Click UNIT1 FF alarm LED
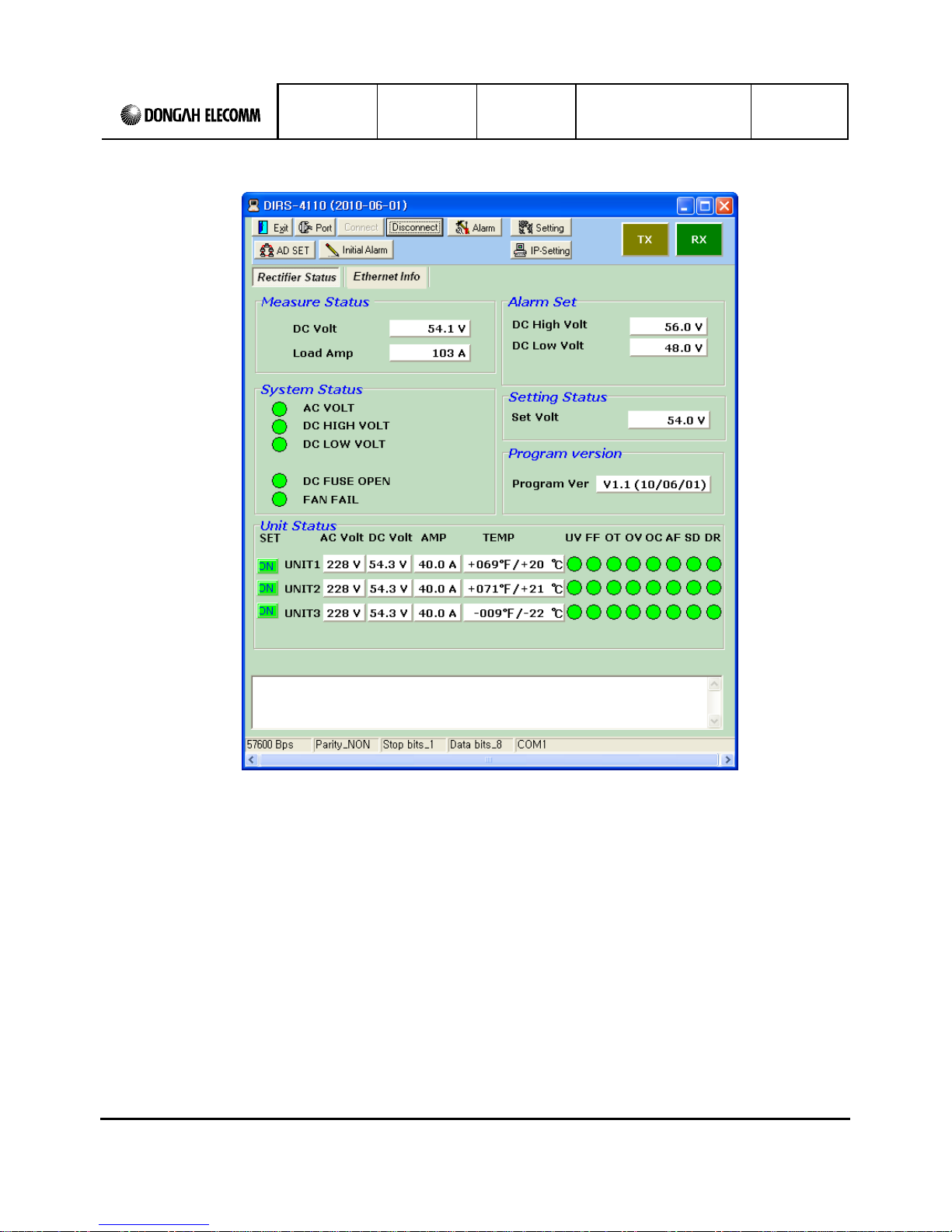The width and height of the screenshot is (952, 1232). pyautogui.click(x=594, y=564)
